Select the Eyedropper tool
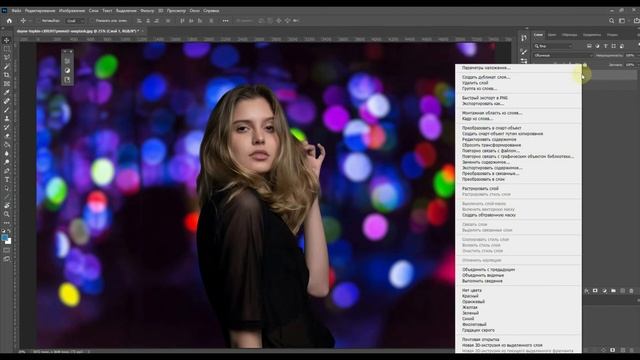Image resolution: width=640 pixels, height=360 pixels. coord(7,92)
